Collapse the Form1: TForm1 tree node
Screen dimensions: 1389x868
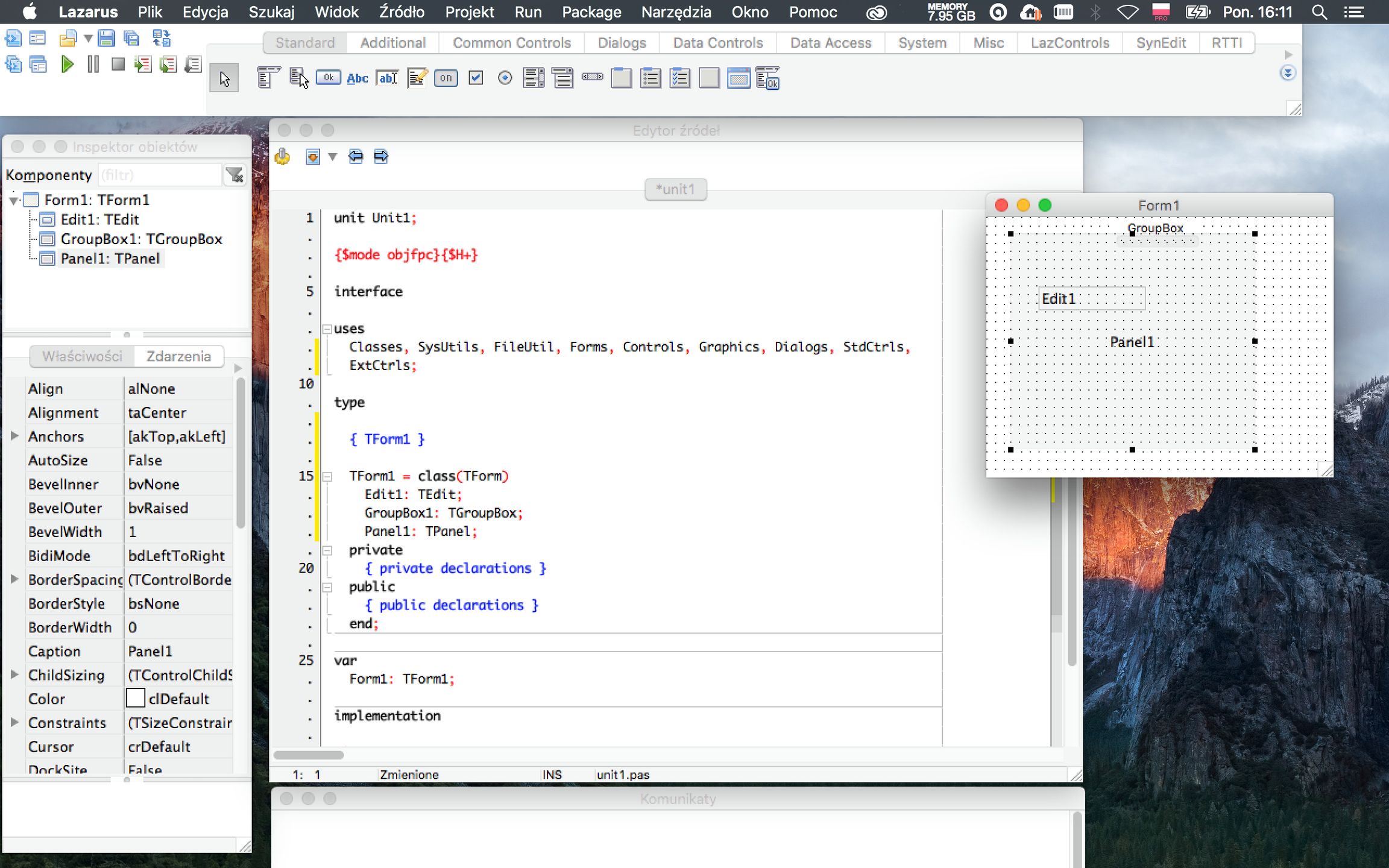pyautogui.click(x=13, y=200)
